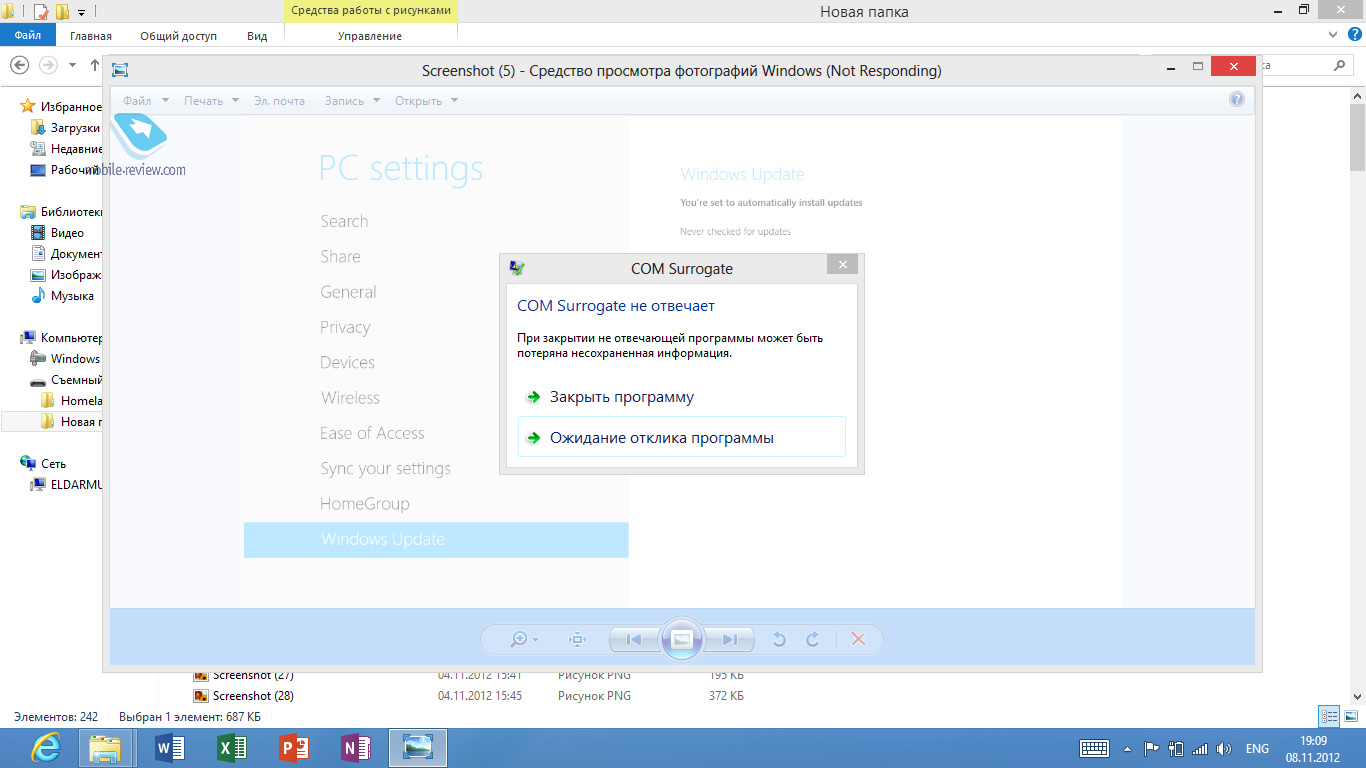The width and height of the screenshot is (1366, 768).
Task: Switch to the Главная ribbon tab
Action: (91, 35)
